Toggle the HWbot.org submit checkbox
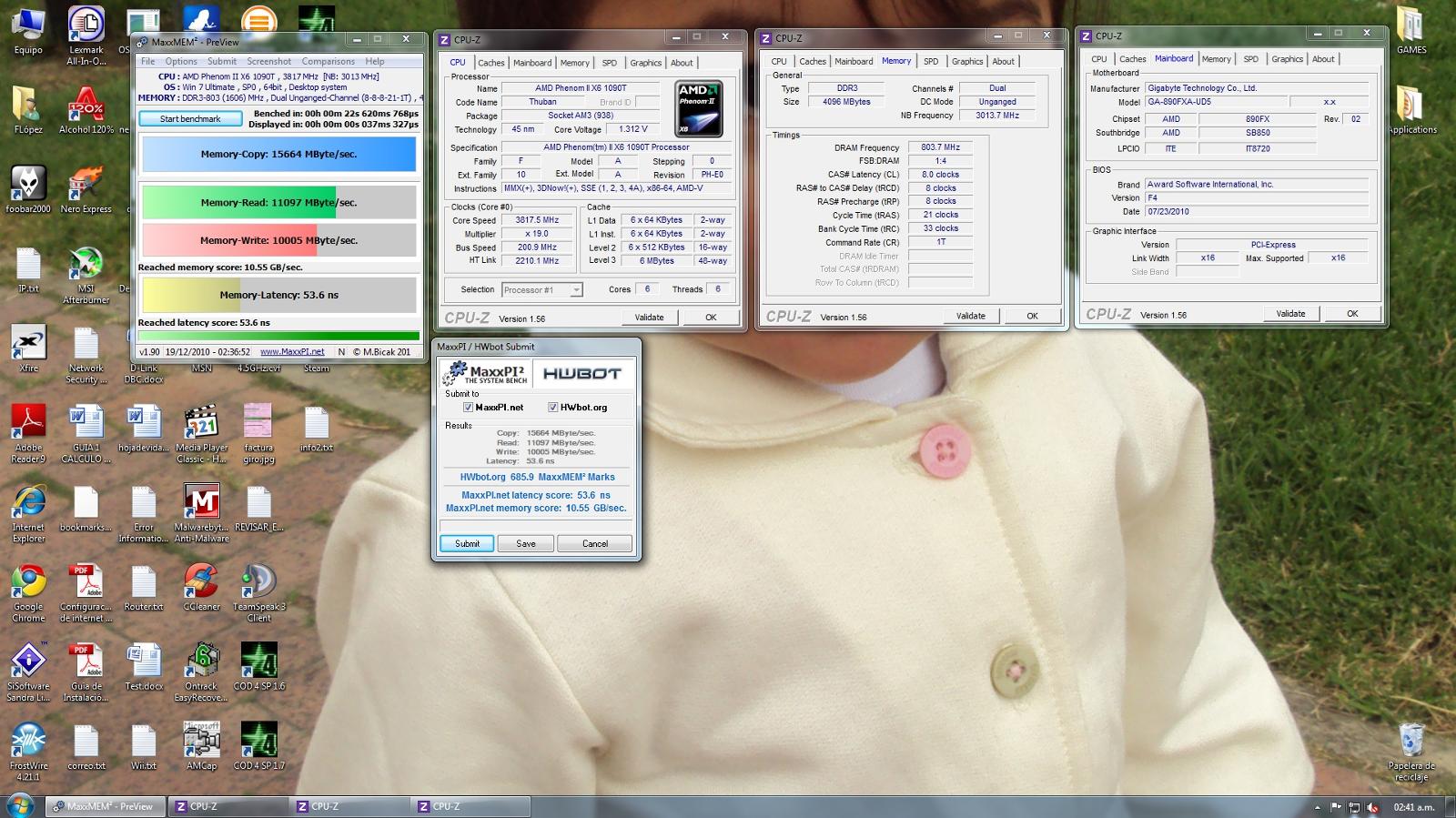 point(553,408)
